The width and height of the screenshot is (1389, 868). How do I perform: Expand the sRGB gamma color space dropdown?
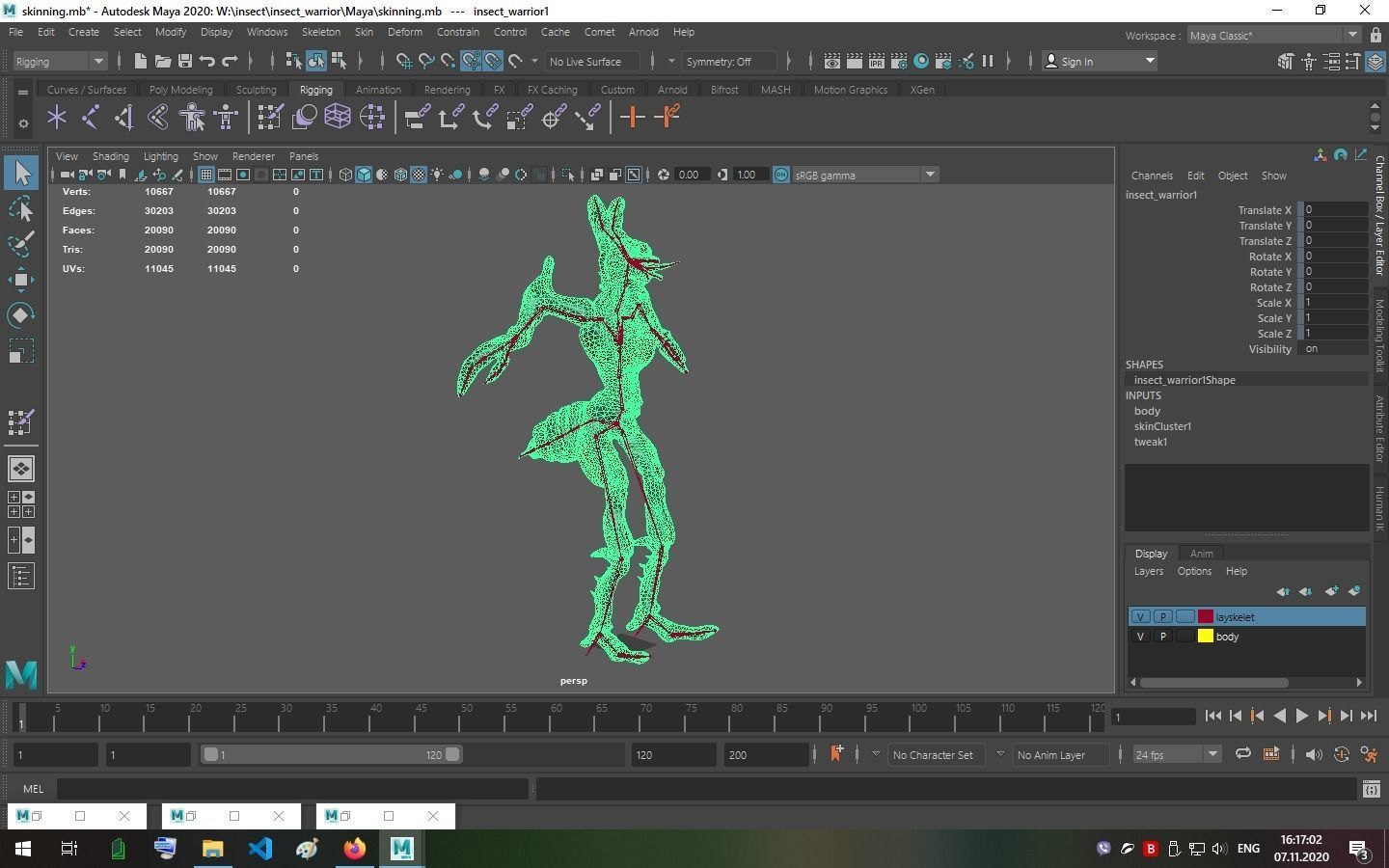coord(930,175)
